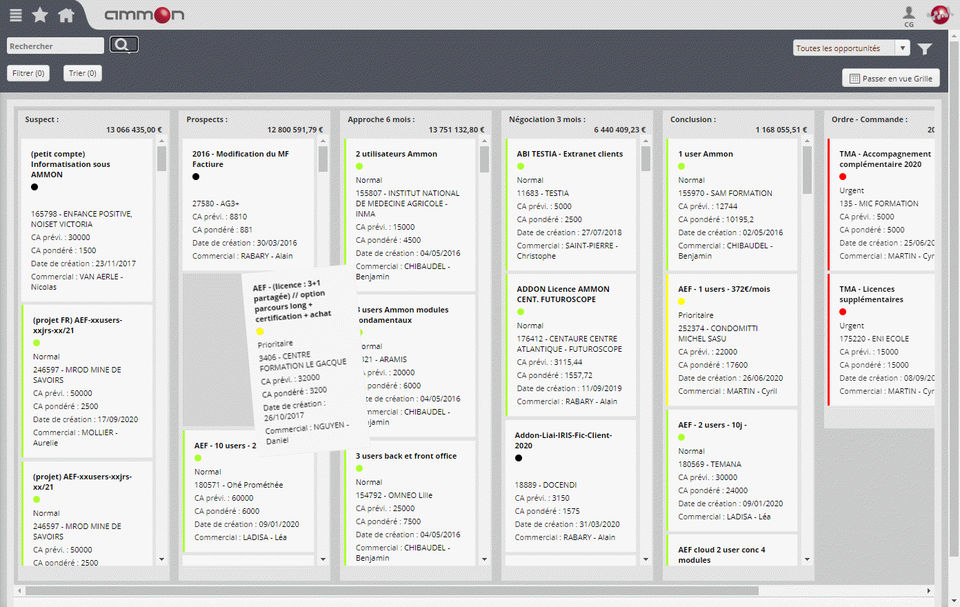Open 3 users back et front office title

coord(406,456)
